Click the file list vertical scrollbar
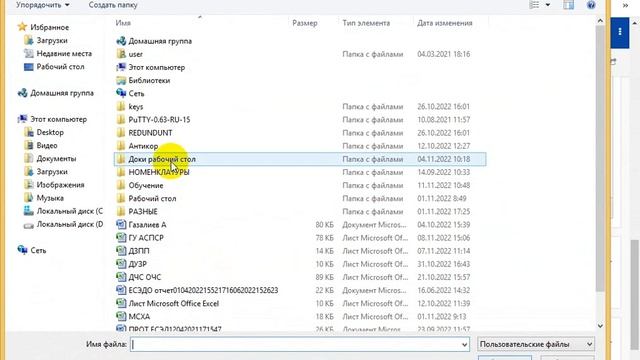 [x=600, y=158]
